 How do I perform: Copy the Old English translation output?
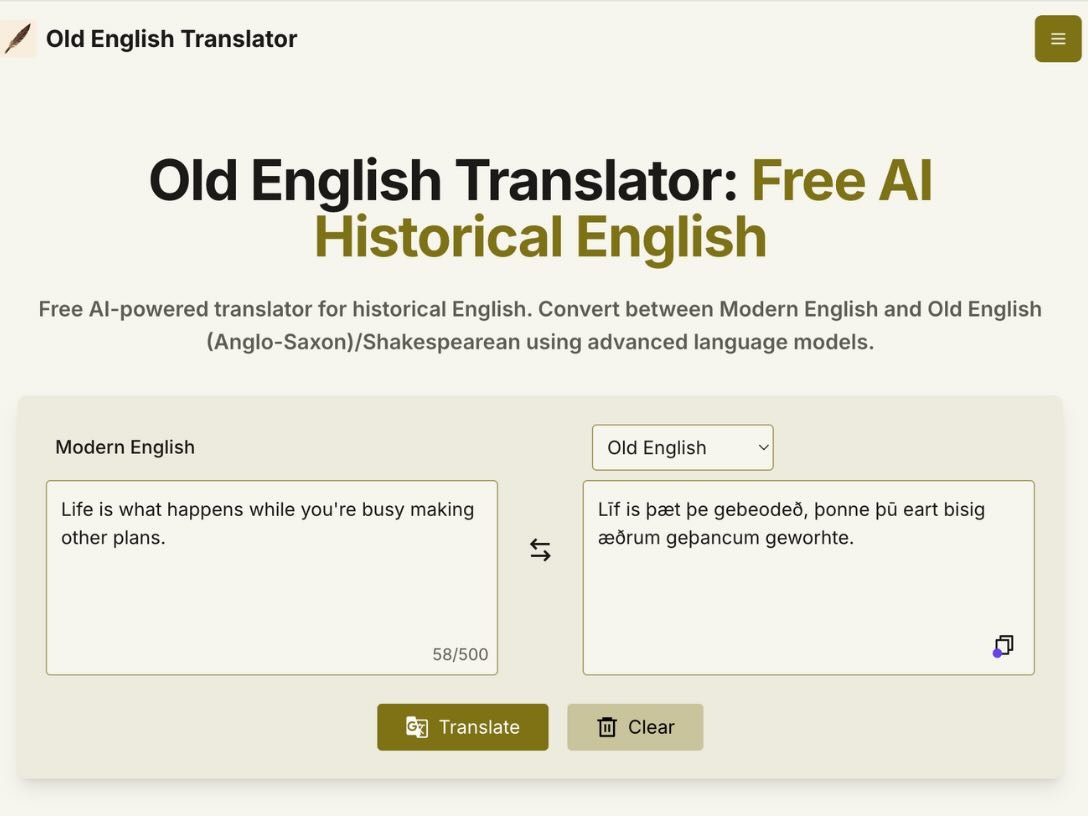point(1003,646)
